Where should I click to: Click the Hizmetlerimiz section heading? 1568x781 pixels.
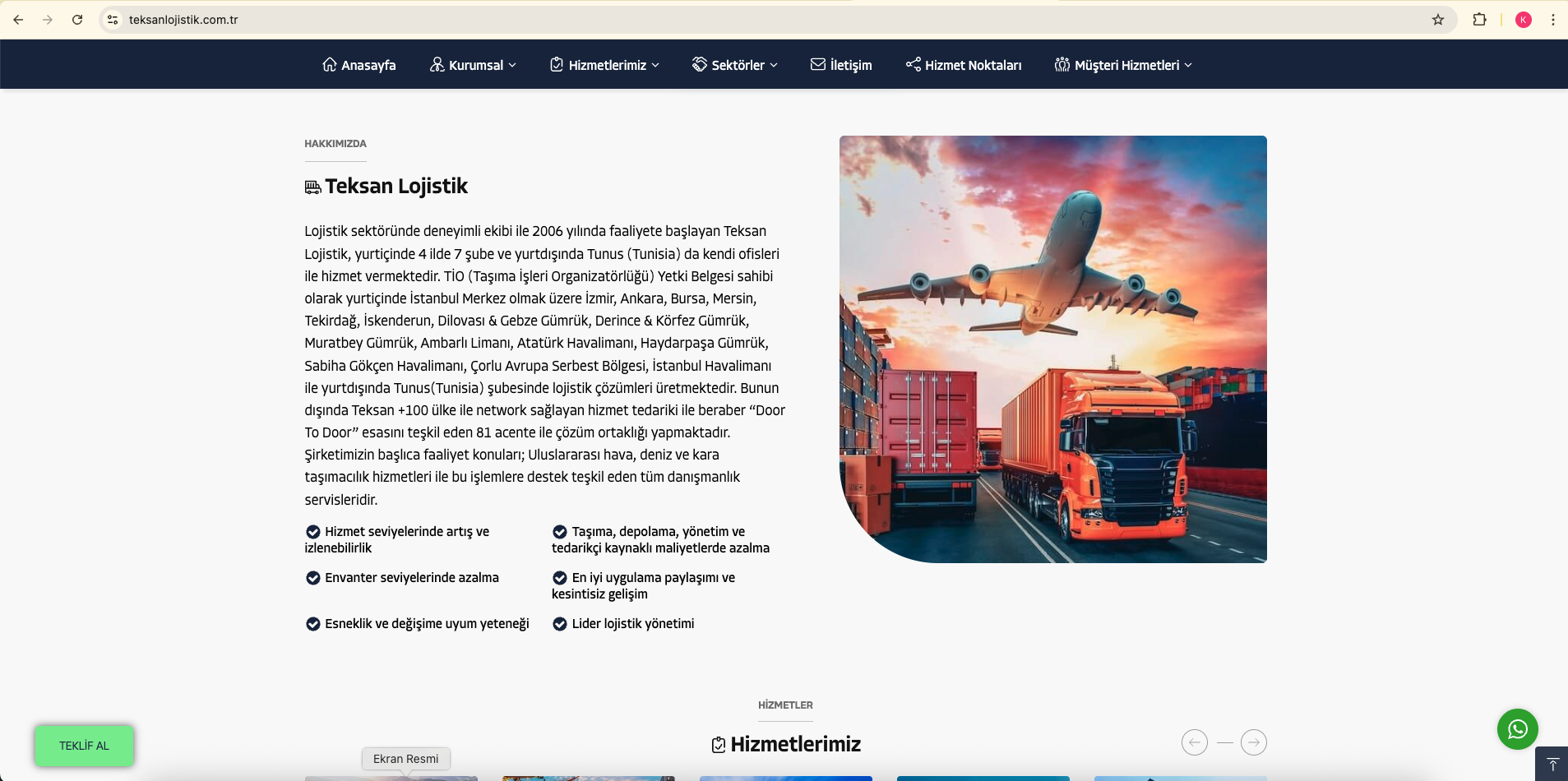tap(796, 744)
